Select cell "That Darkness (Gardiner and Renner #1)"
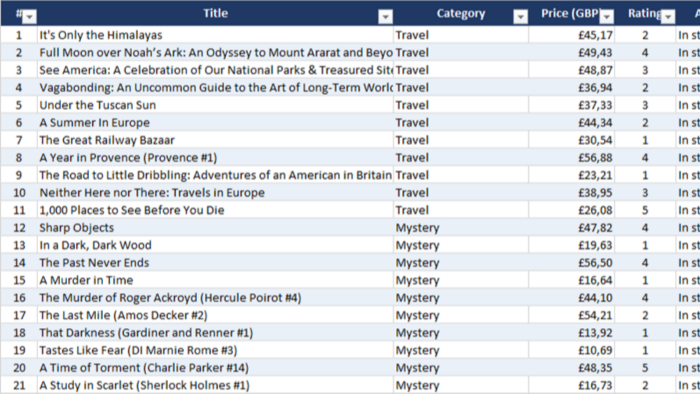The image size is (700, 394). click(x=215, y=332)
